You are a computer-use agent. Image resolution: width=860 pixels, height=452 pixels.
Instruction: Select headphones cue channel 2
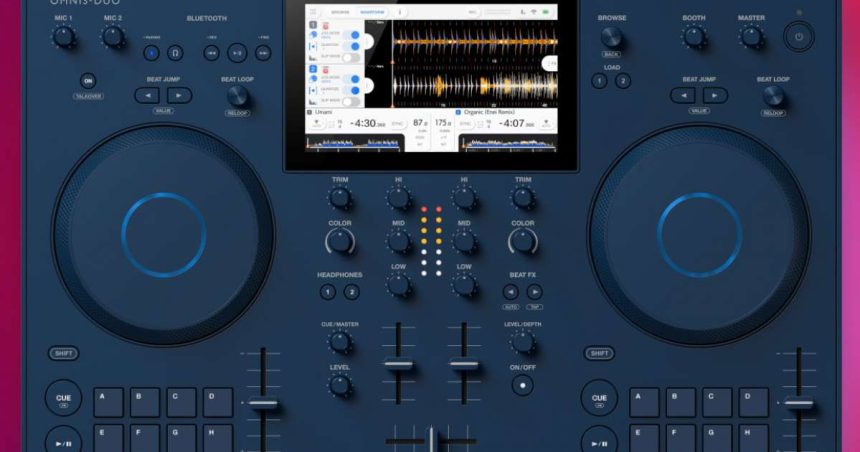352,292
